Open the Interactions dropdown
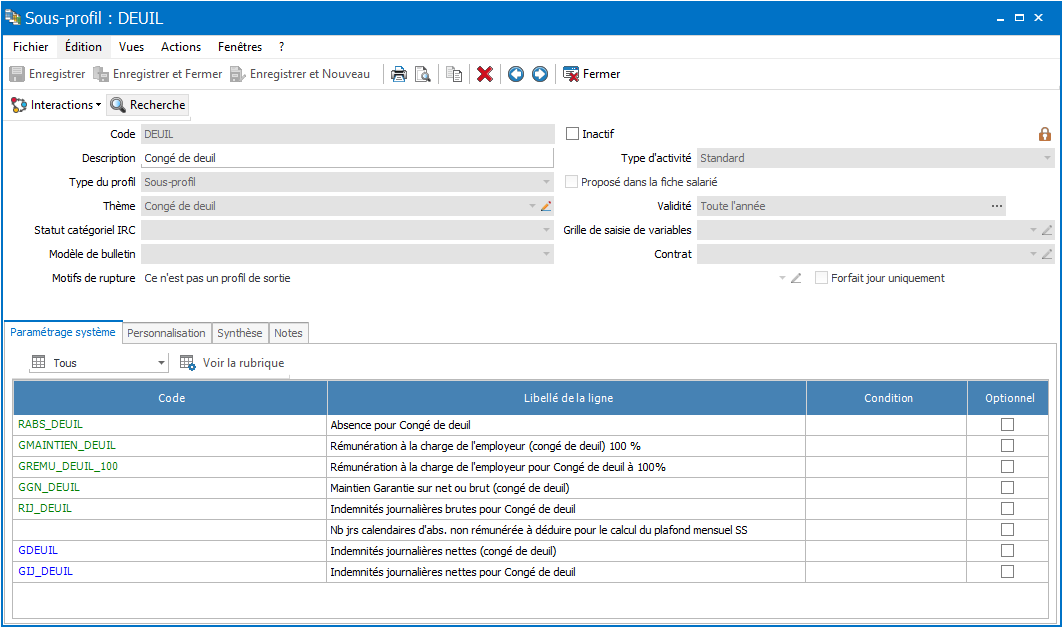 (56, 105)
